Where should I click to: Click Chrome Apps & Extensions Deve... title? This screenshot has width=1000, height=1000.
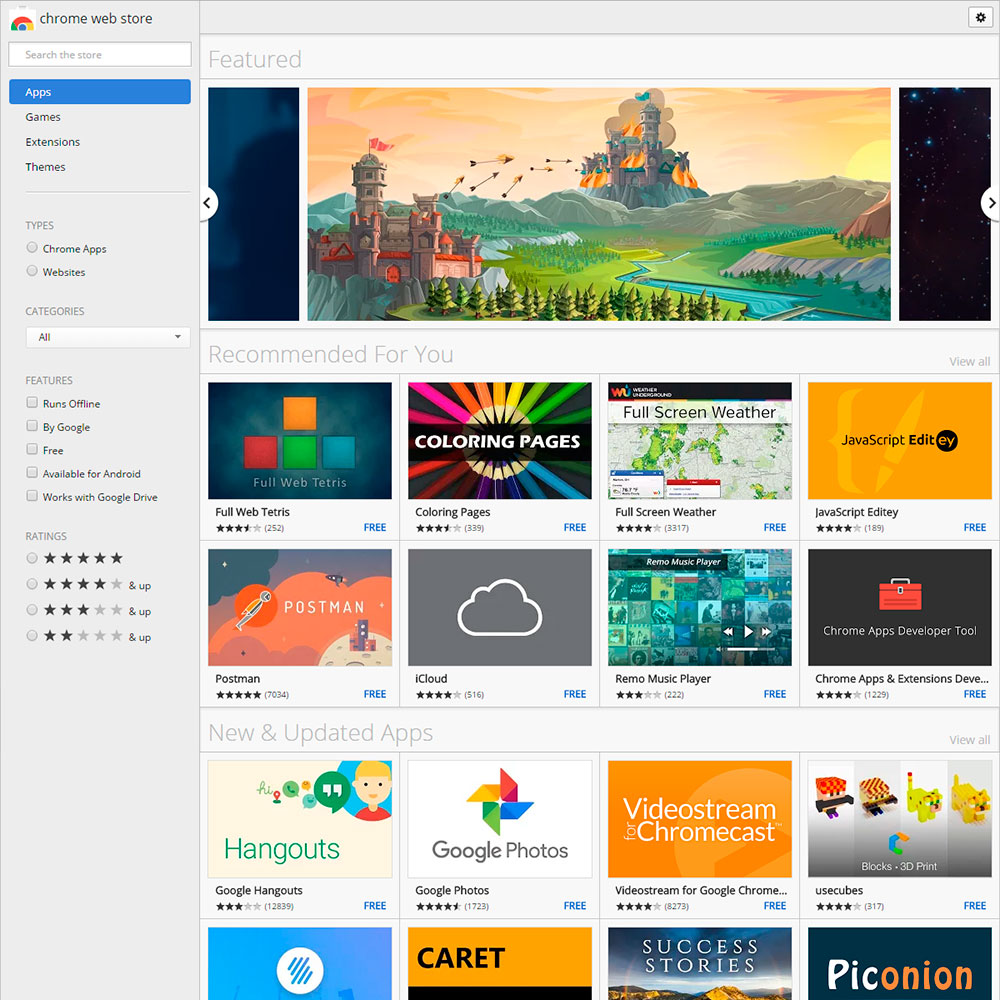tap(902, 679)
